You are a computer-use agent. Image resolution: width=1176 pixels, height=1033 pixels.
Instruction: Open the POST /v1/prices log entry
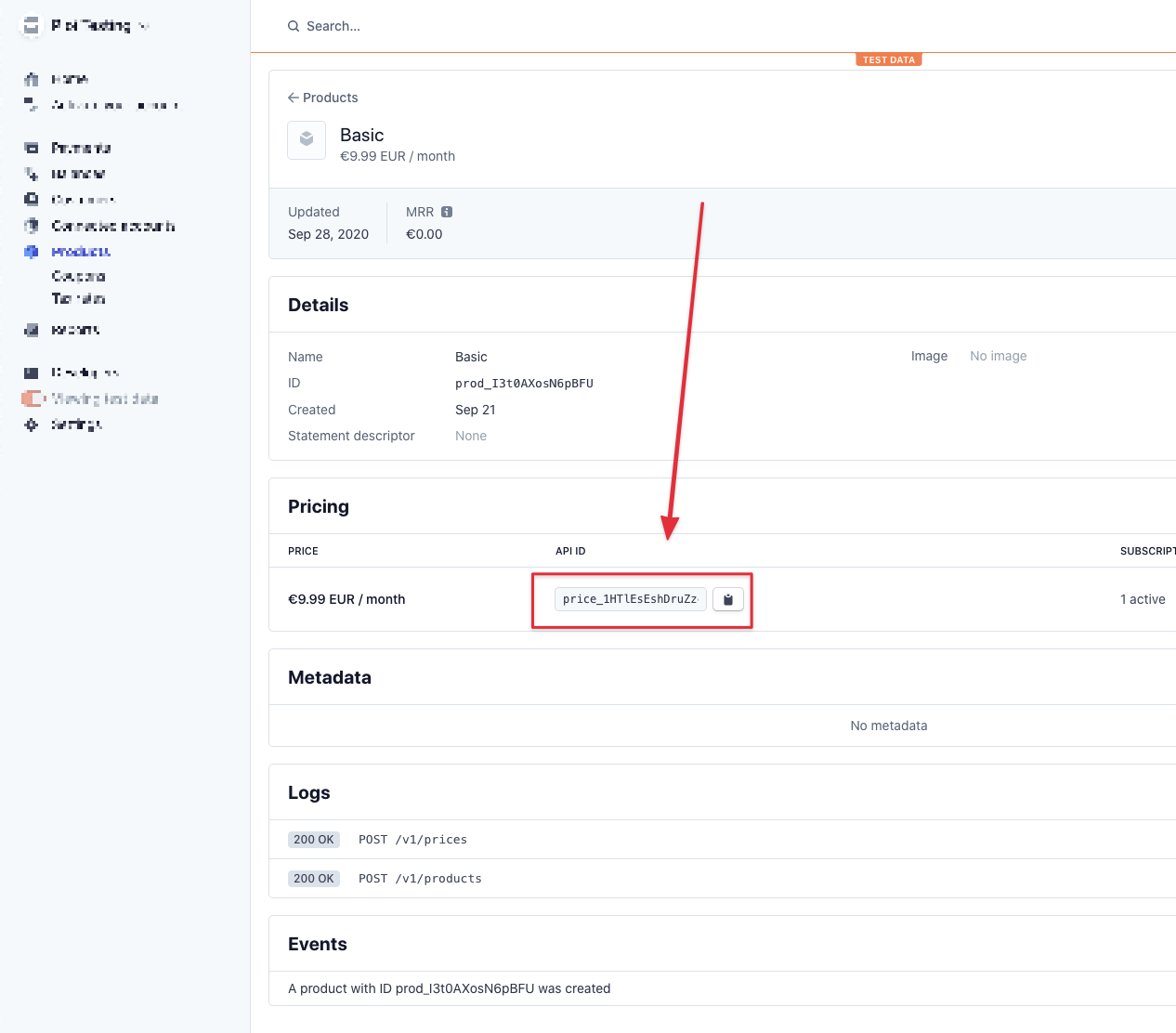412,840
